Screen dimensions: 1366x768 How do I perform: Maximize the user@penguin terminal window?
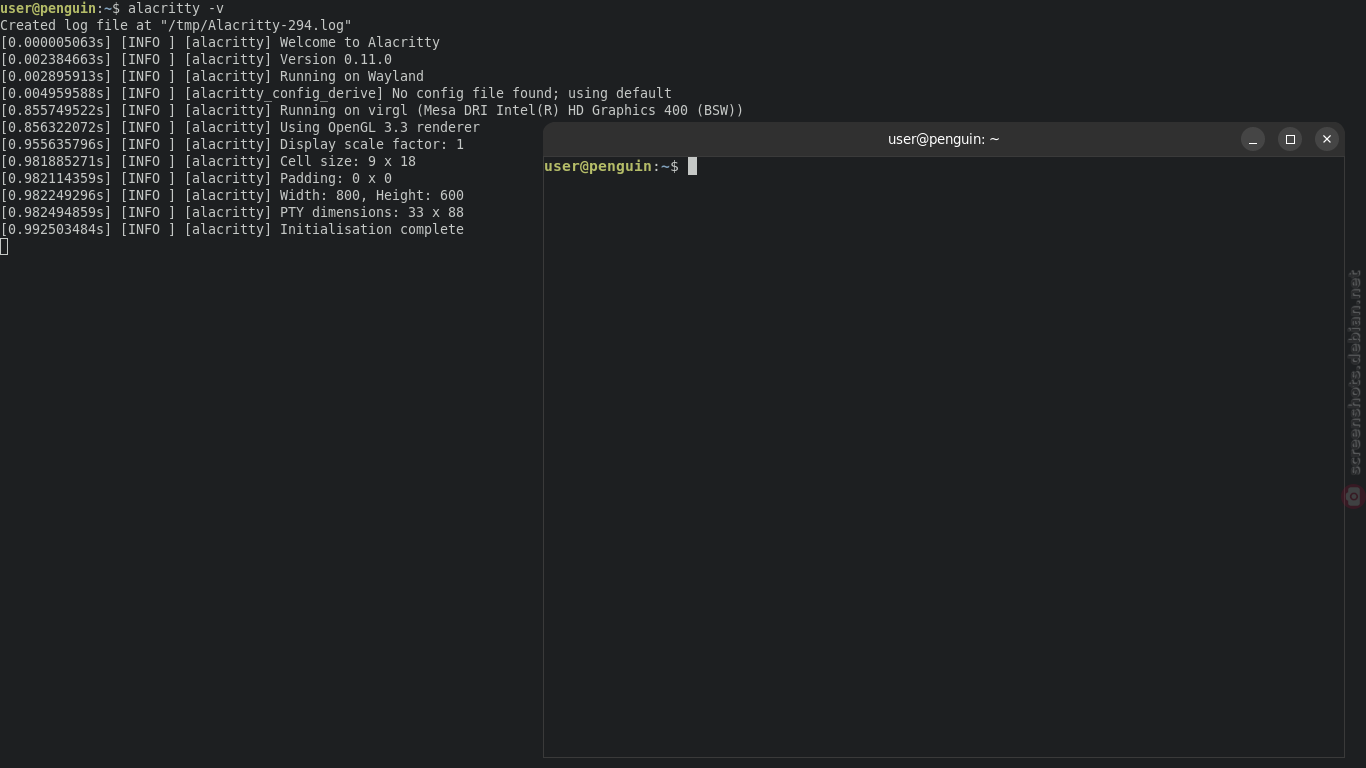1290,139
